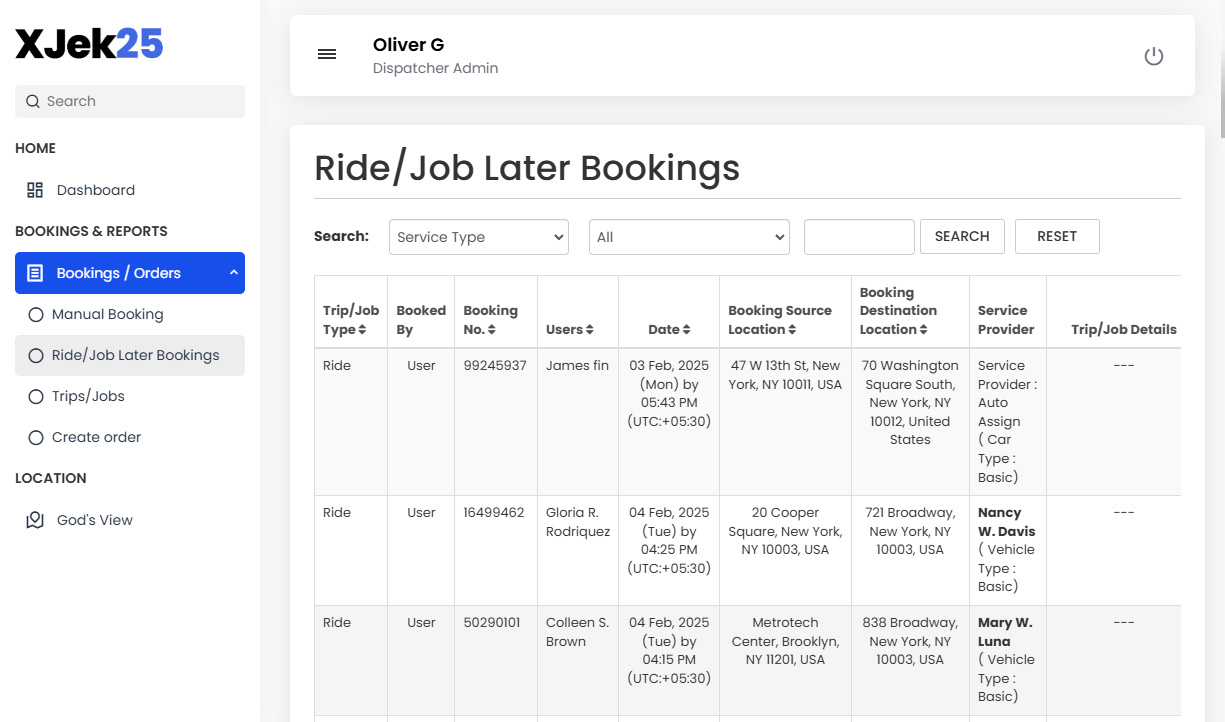The image size is (1225, 722).
Task: Select the Trips/Jobs radio option
Action: (36, 395)
